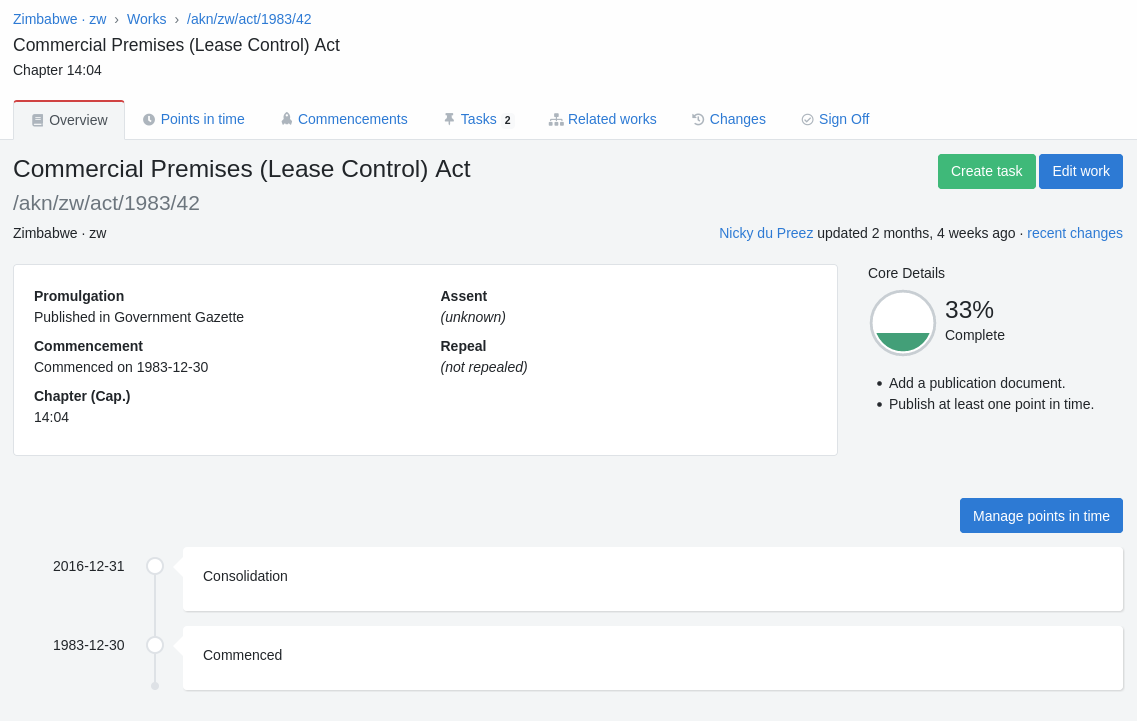
Task: Click the hierarchy icon beside Related works
Action: tap(556, 119)
